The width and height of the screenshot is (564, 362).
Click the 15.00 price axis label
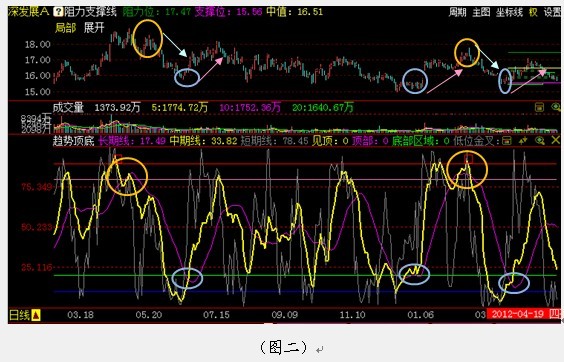tap(37, 92)
